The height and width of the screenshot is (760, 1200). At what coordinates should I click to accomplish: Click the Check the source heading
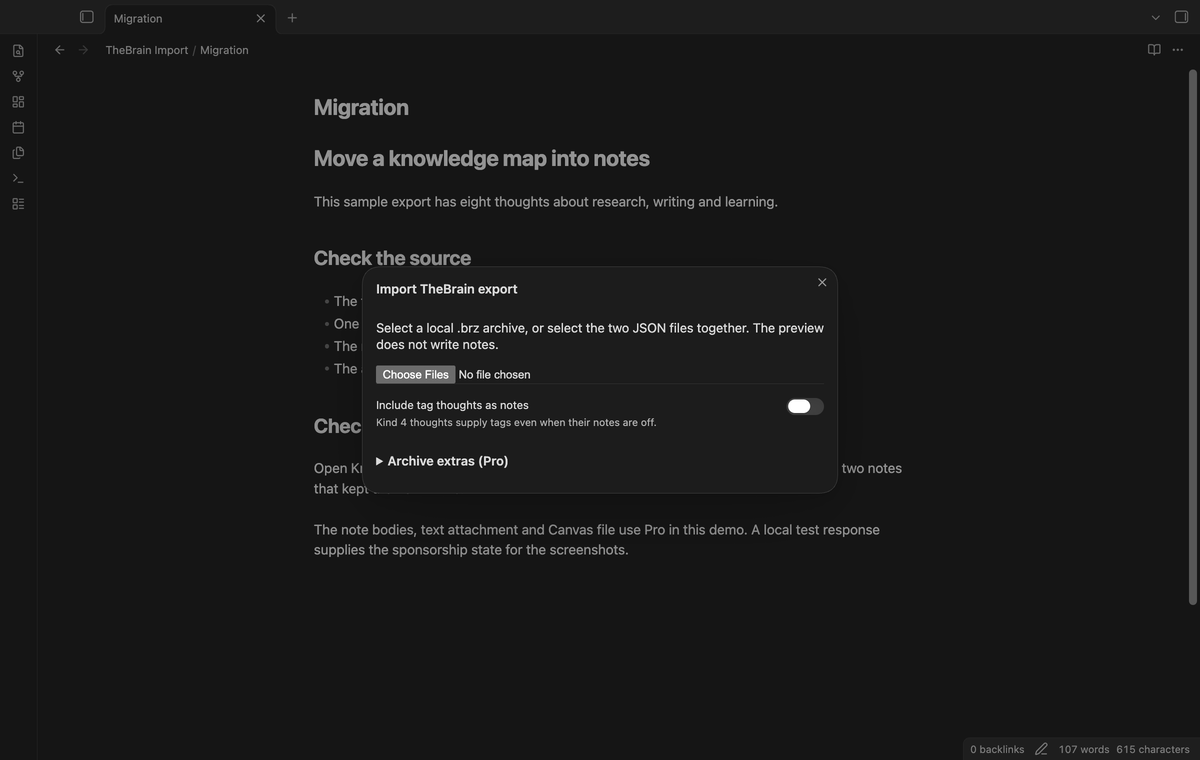point(392,258)
